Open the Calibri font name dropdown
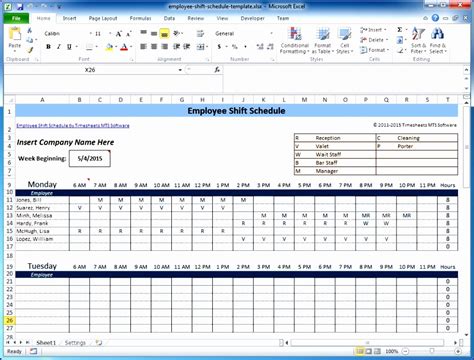 90,33
